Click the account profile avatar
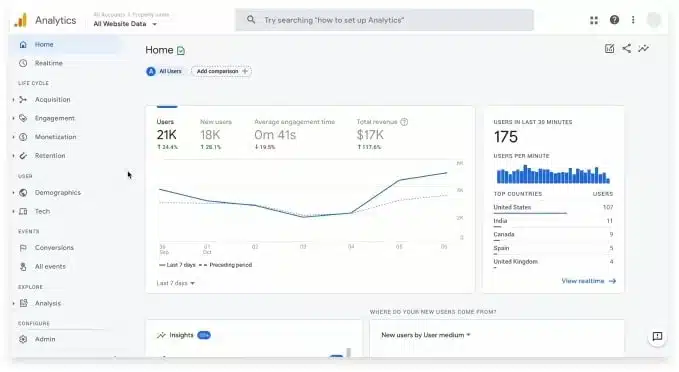679x372 pixels. coord(654,20)
